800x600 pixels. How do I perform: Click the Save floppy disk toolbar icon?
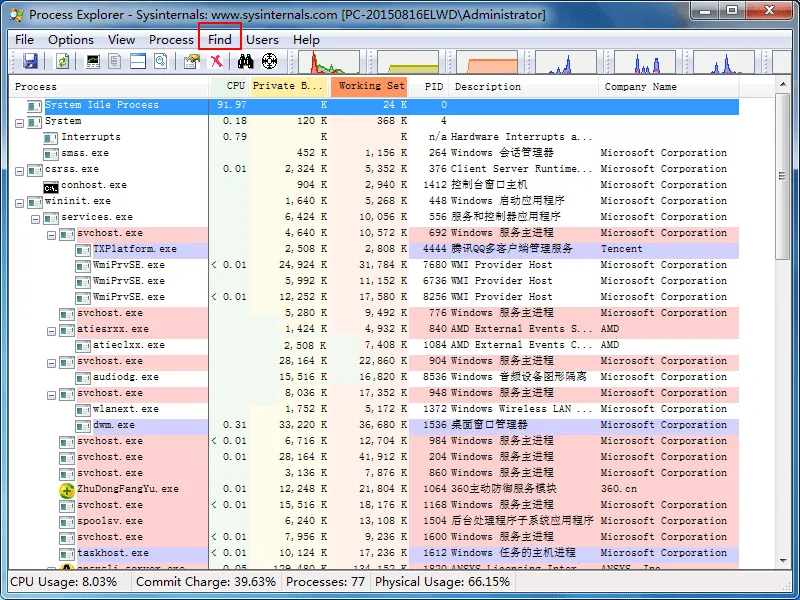[30, 62]
